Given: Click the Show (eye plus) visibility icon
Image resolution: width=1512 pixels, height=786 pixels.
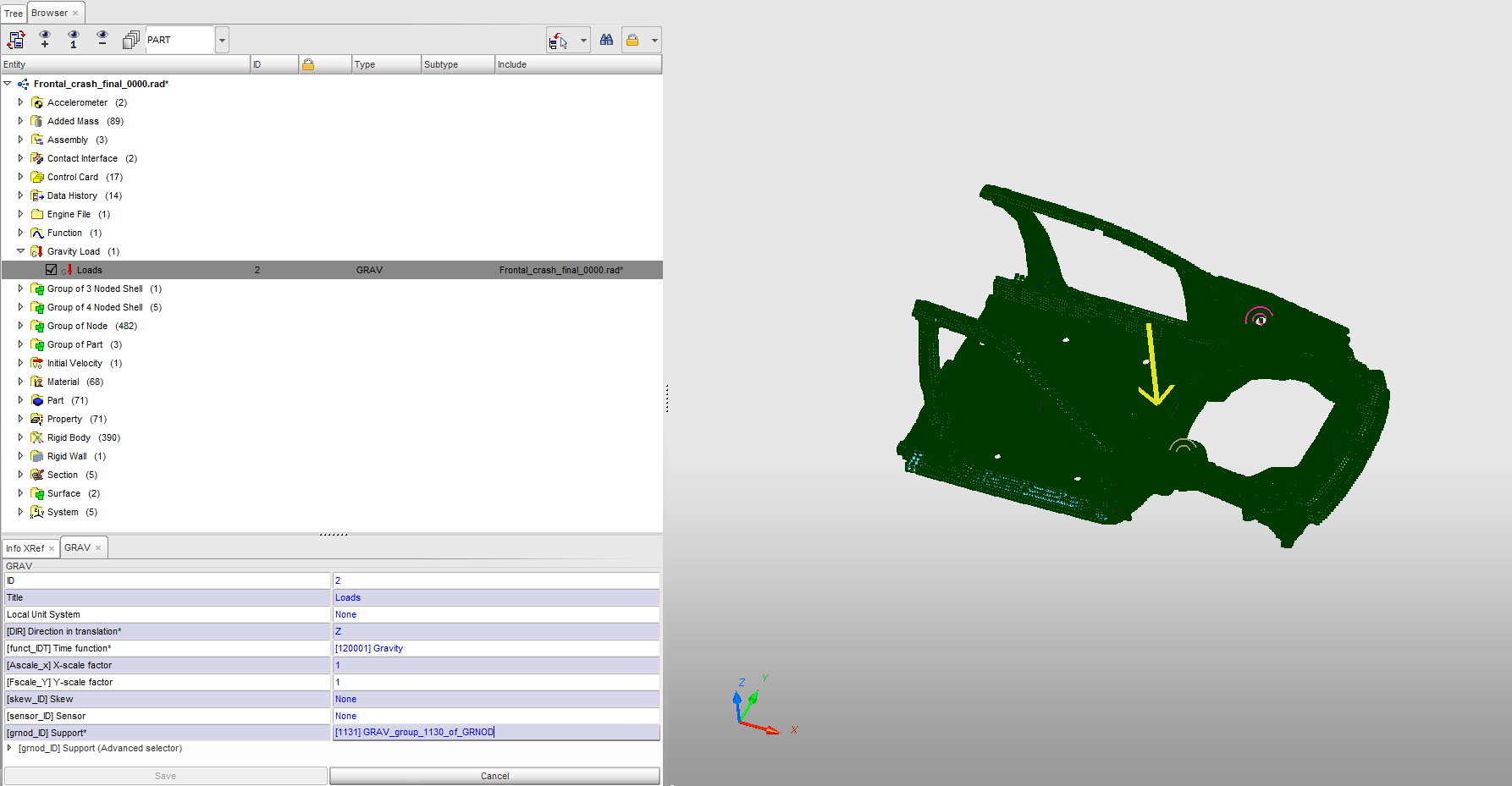Looking at the screenshot, I should 45,40.
